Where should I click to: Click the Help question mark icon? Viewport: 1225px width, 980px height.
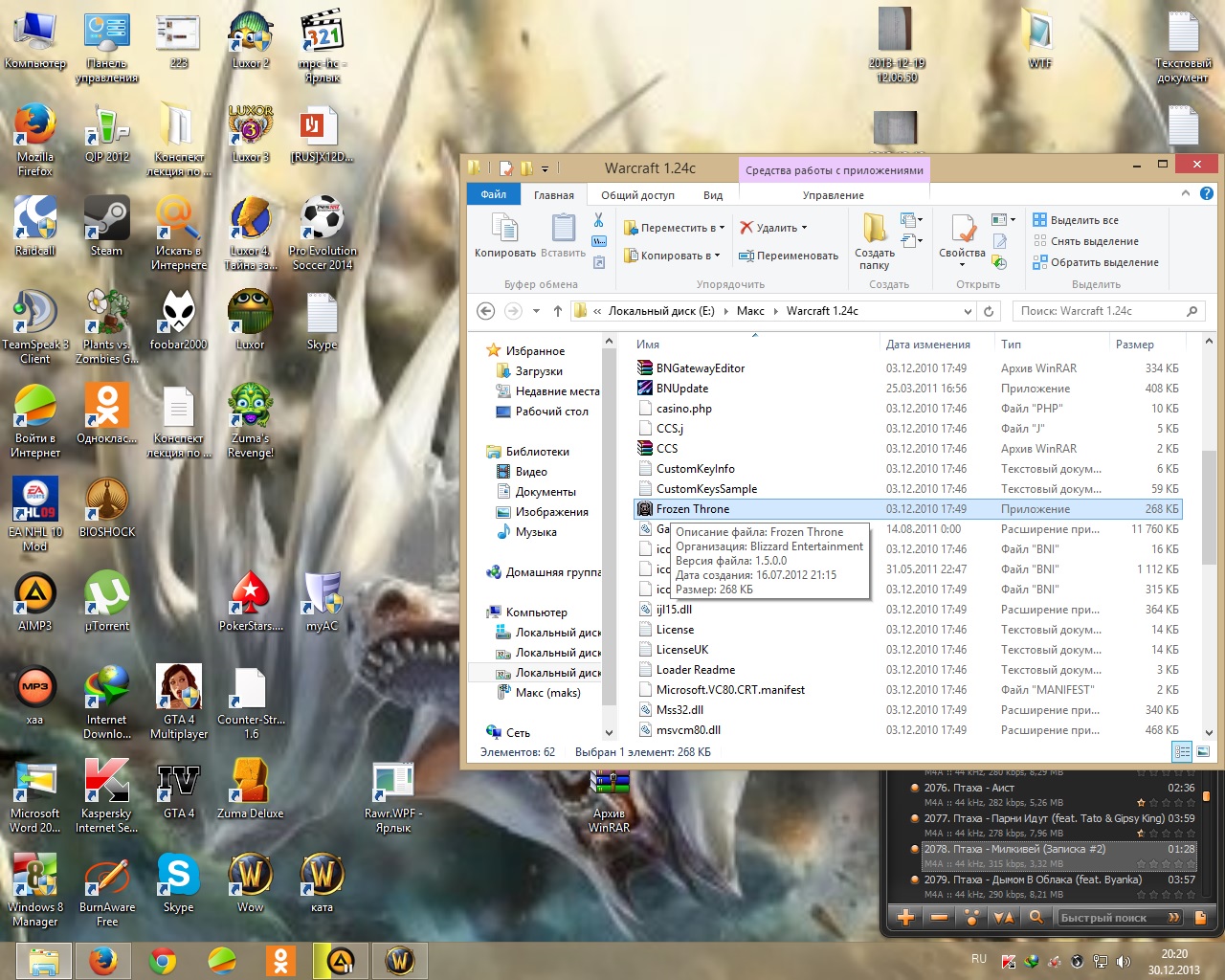click(x=1207, y=193)
